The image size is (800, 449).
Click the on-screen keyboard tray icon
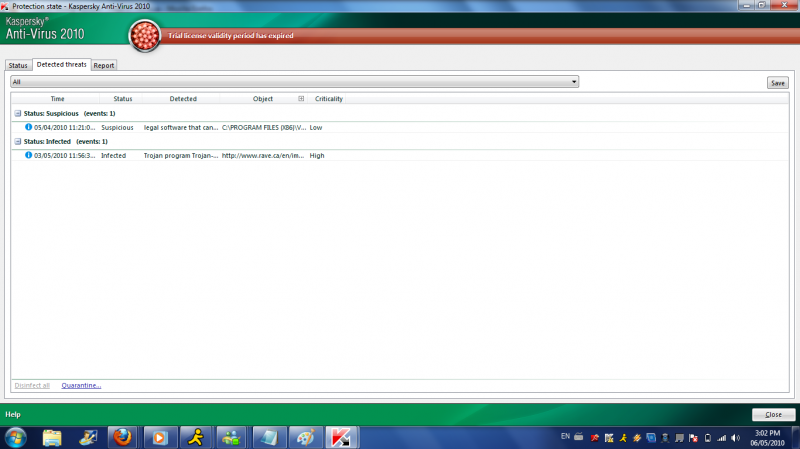(579, 437)
